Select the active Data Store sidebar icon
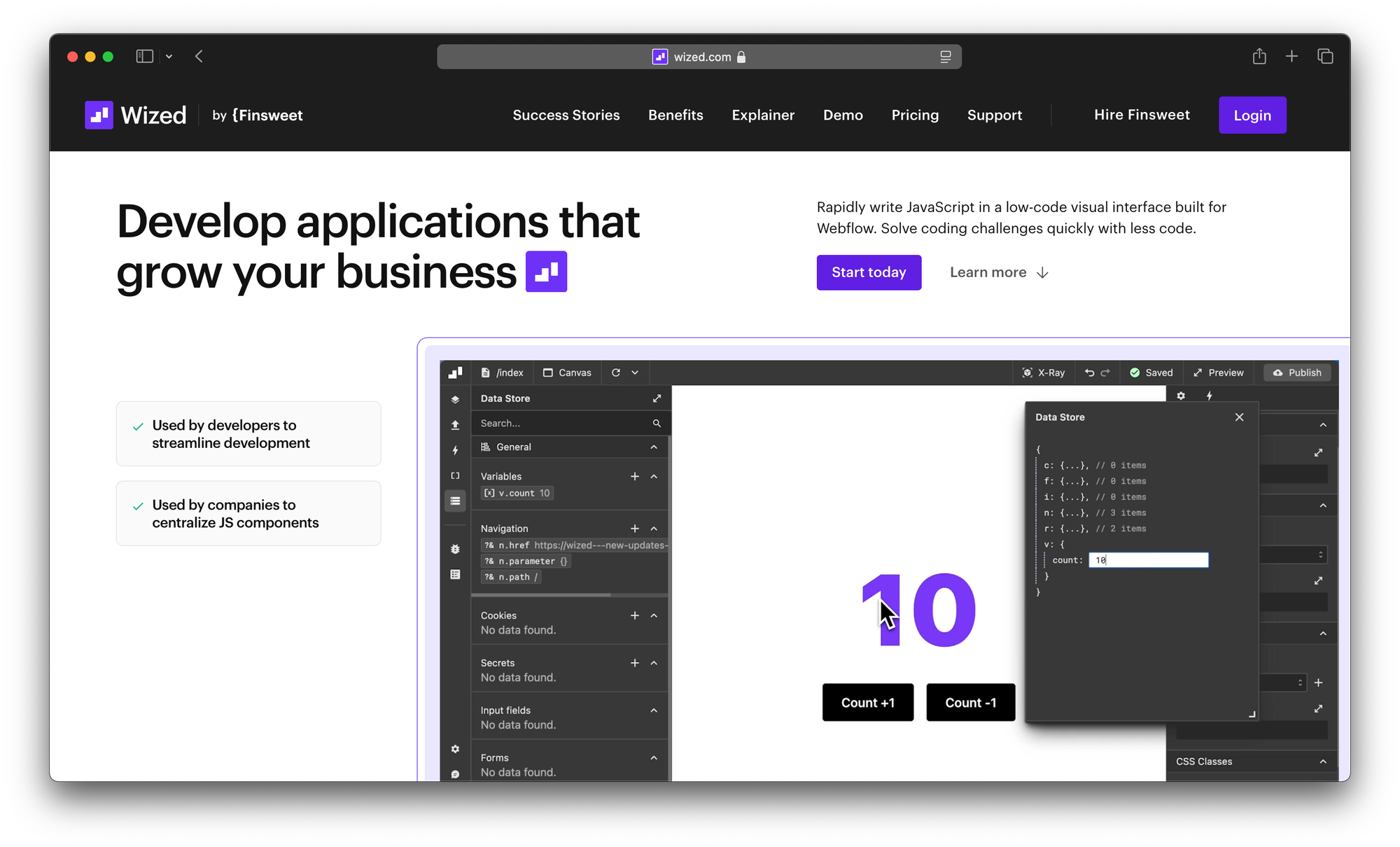 pyautogui.click(x=455, y=500)
